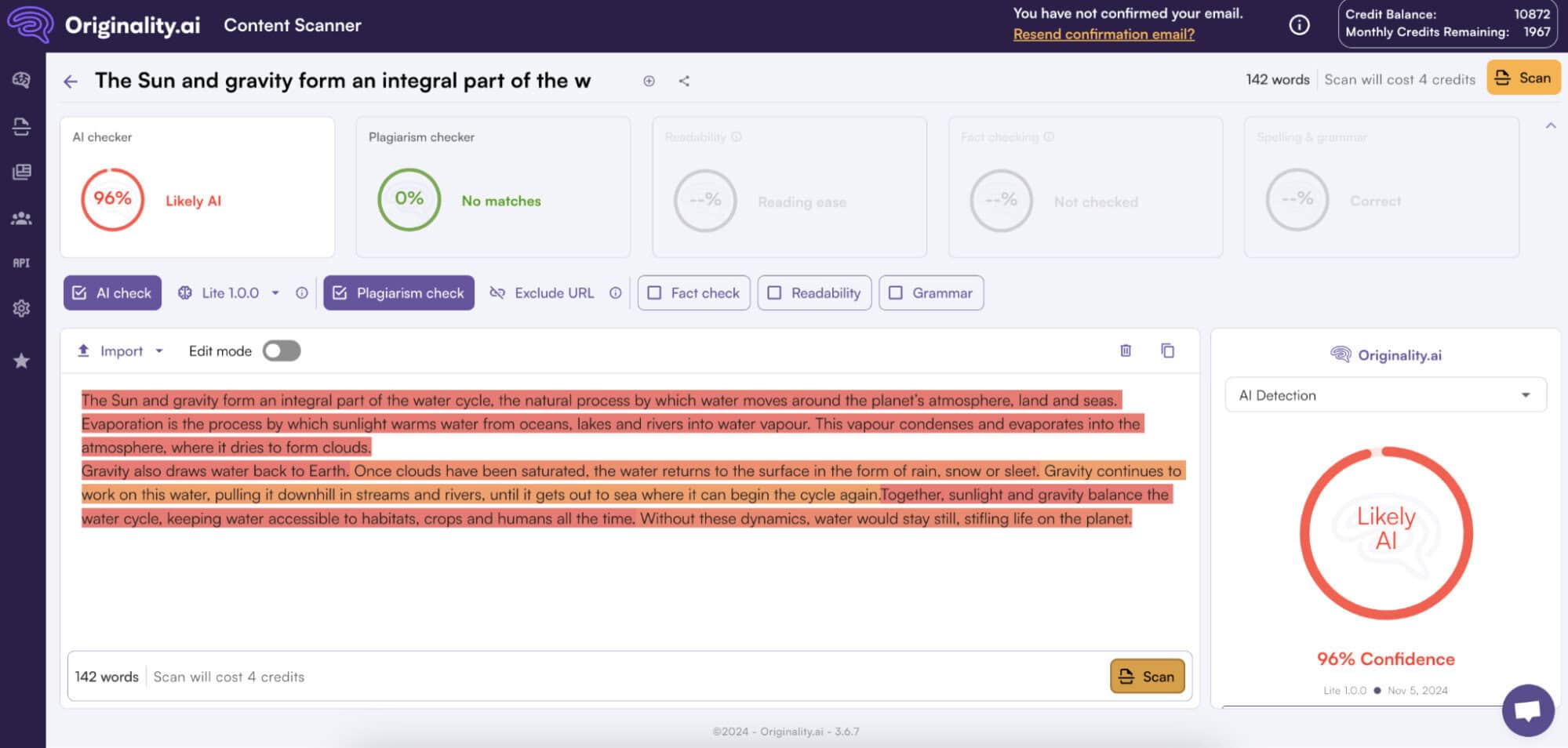1568x748 pixels.
Task: Open the AI Detection dropdown on right panel
Action: tap(1384, 394)
